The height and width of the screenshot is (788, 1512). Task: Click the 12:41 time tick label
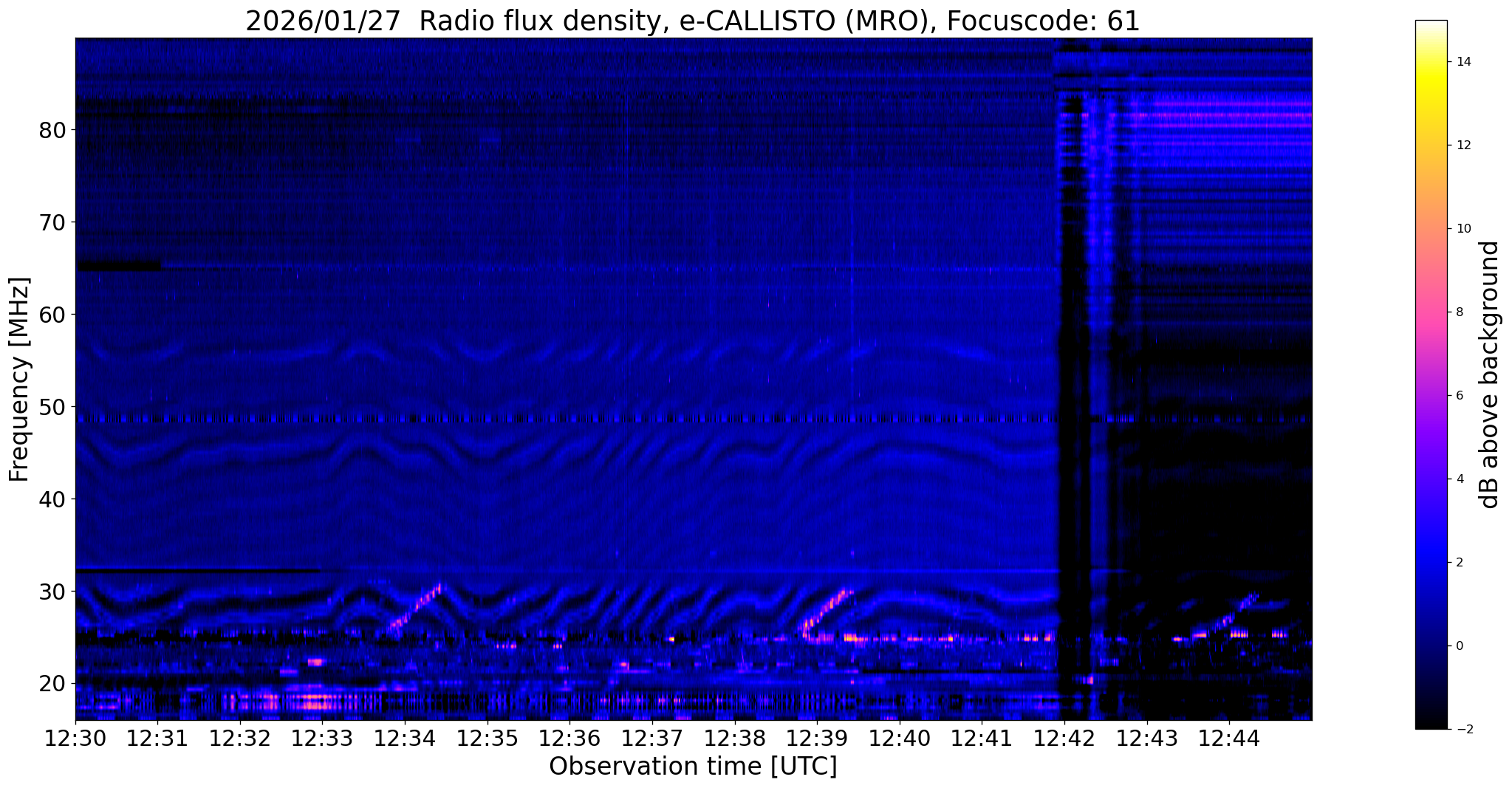point(982,738)
